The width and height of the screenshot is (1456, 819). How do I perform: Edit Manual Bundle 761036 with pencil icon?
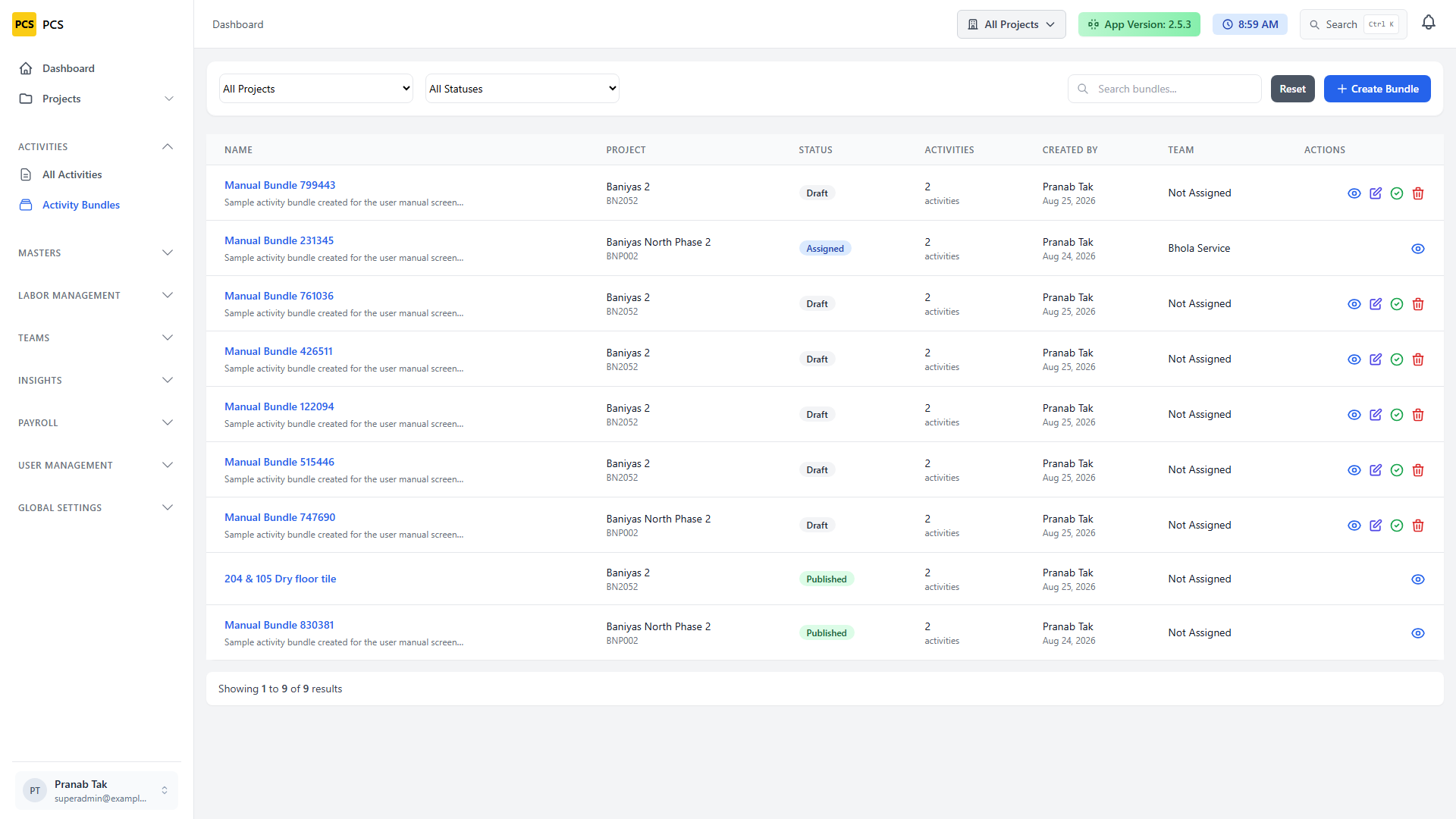(1376, 304)
